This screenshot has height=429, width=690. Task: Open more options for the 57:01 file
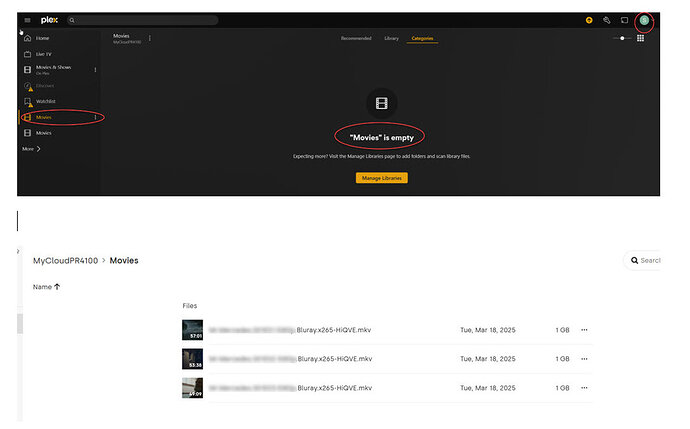584,330
